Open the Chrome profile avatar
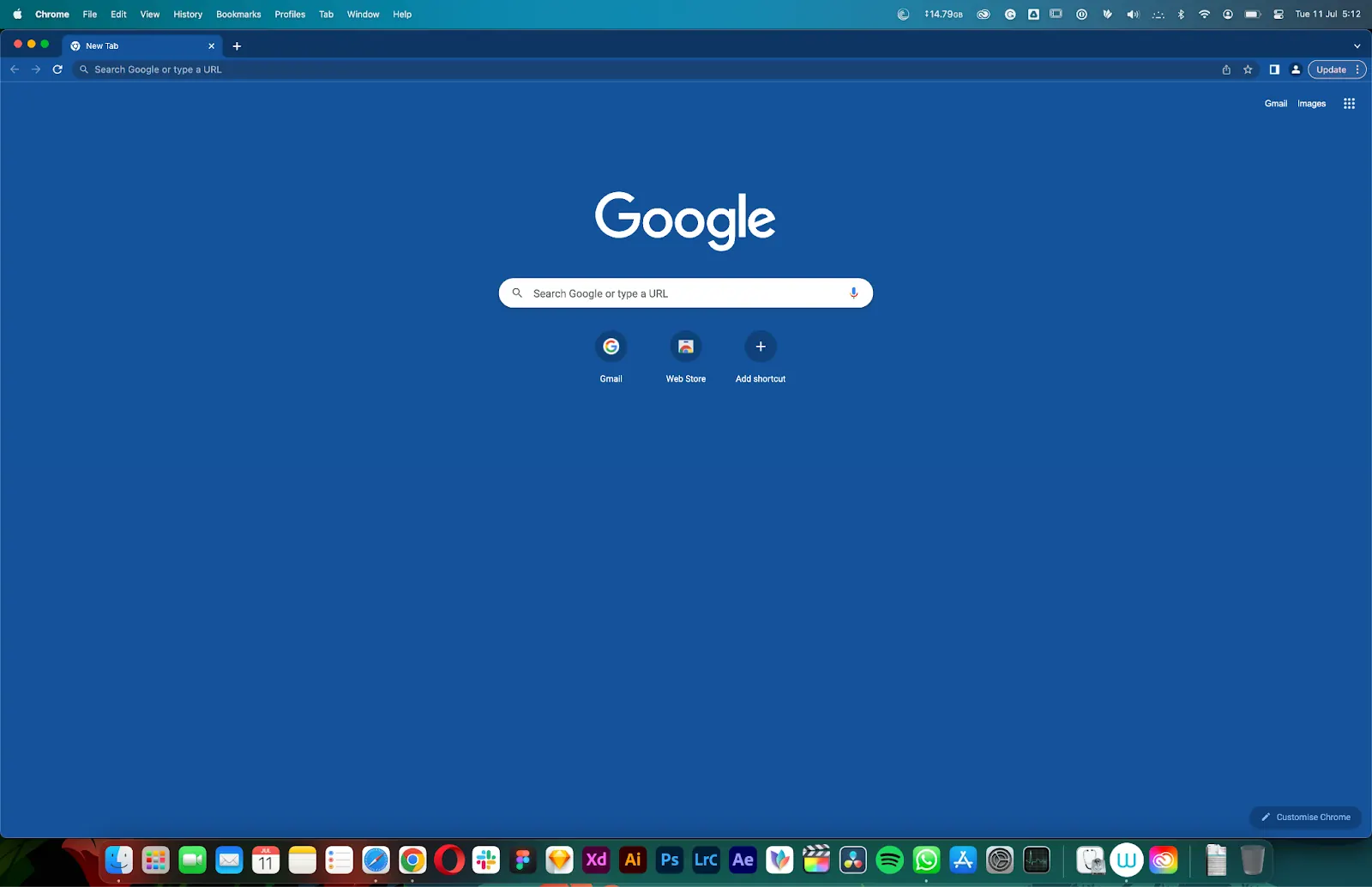The width and height of the screenshot is (1372, 887). [x=1296, y=69]
